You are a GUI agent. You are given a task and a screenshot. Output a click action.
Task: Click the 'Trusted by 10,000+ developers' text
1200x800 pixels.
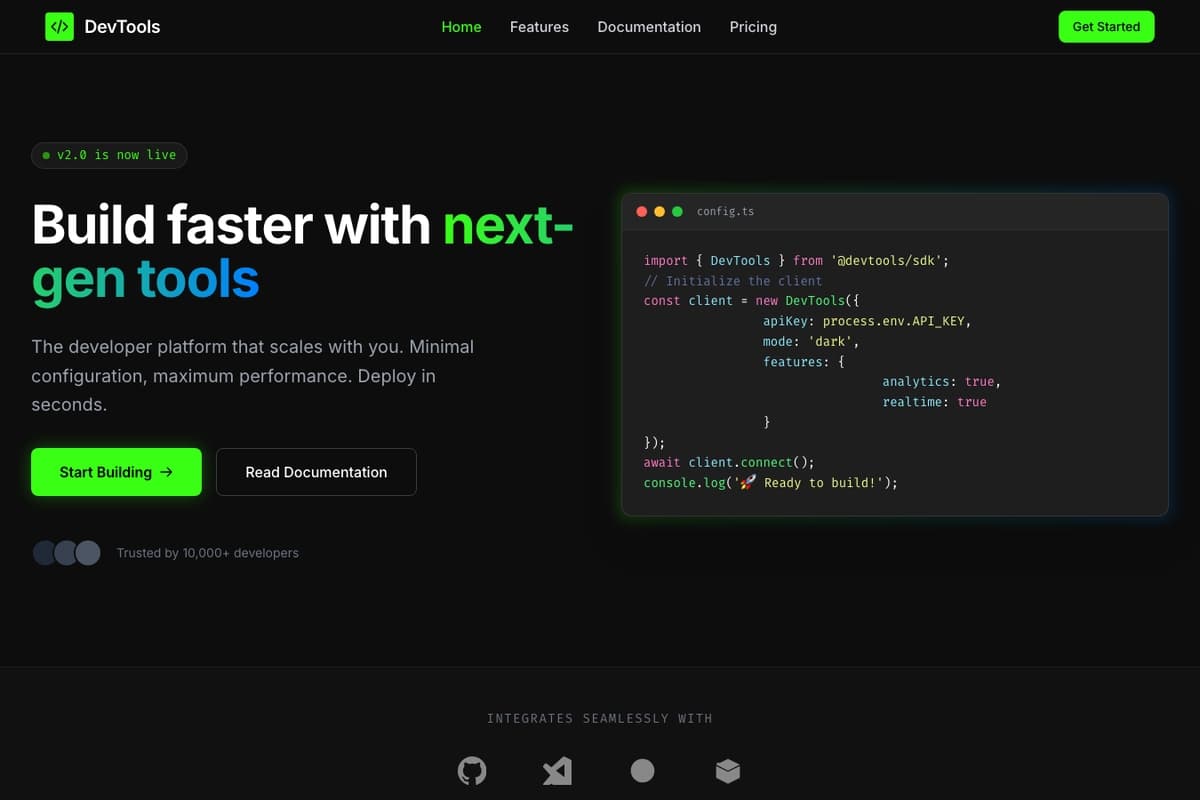[207, 552]
